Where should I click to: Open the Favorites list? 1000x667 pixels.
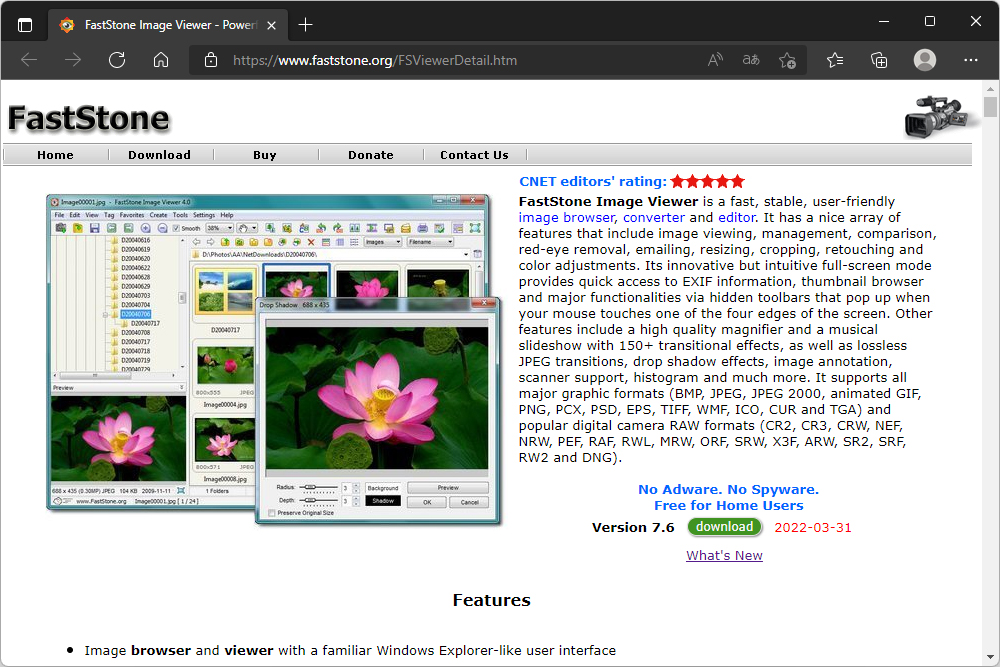click(x=835, y=60)
